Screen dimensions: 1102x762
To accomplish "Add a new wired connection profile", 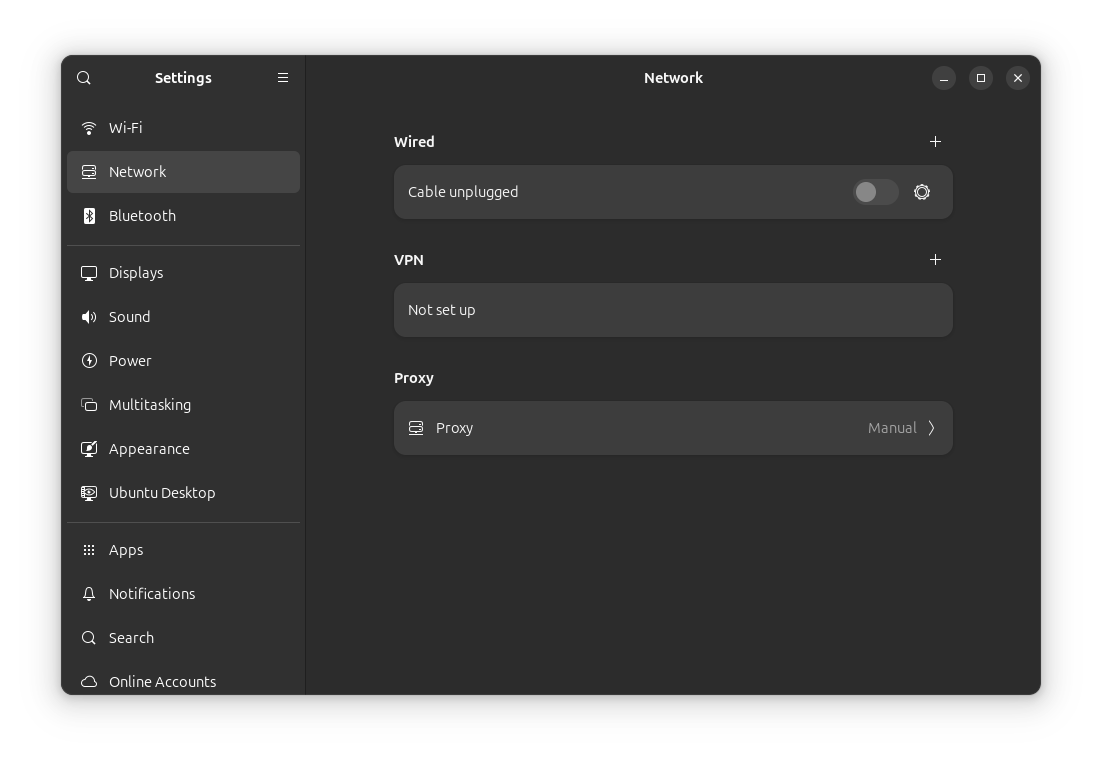I will (935, 142).
